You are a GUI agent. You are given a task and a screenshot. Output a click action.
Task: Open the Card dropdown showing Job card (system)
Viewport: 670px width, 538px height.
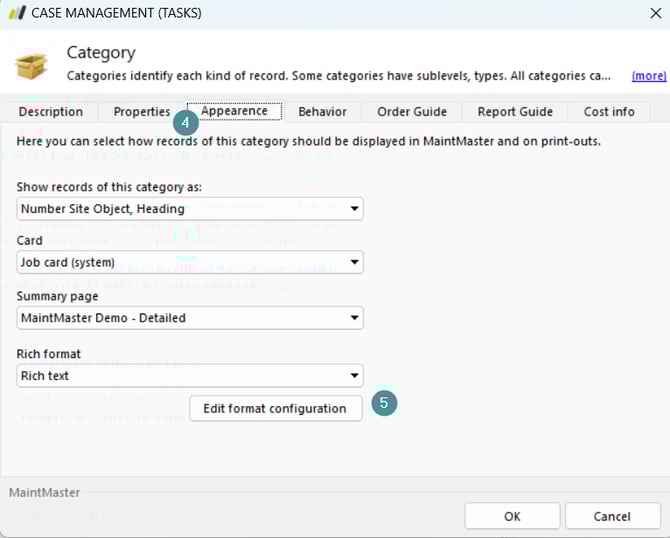click(190, 263)
